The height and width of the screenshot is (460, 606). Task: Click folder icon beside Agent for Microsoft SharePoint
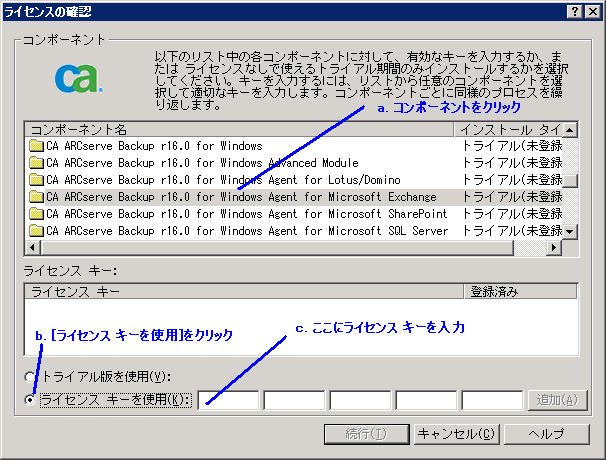36,214
